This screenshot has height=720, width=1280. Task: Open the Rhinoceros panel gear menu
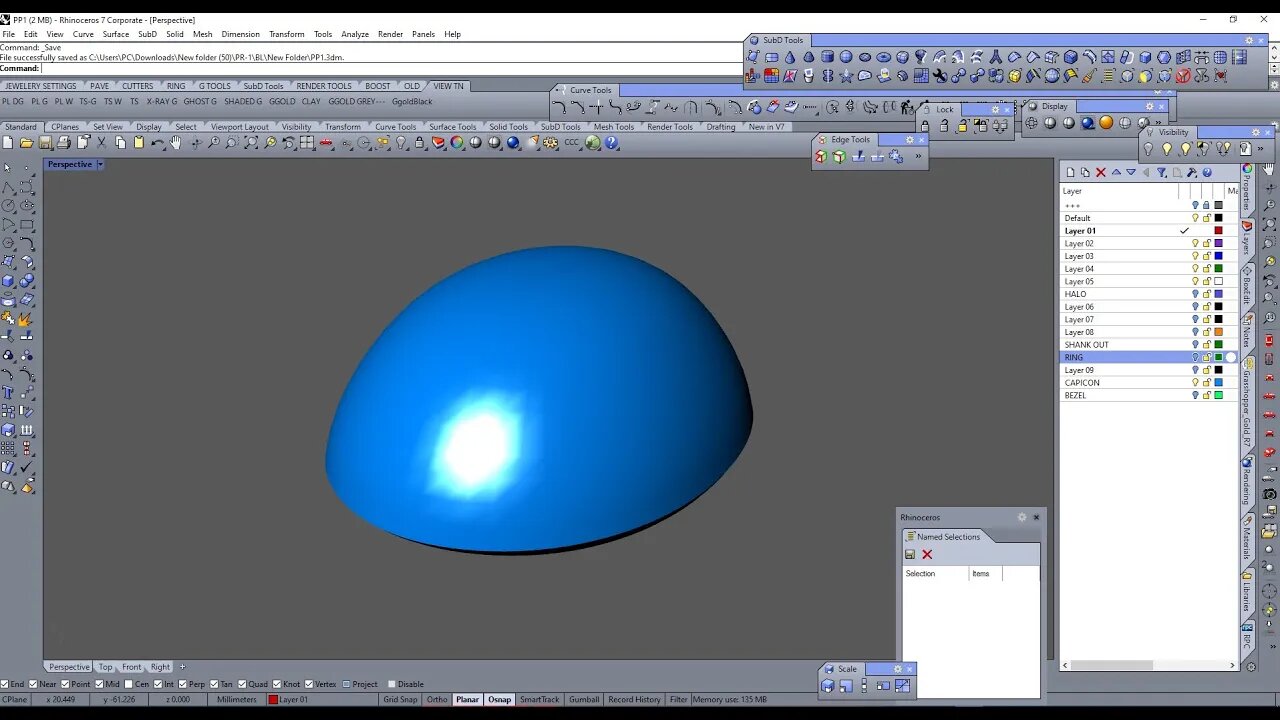(1022, 517)
